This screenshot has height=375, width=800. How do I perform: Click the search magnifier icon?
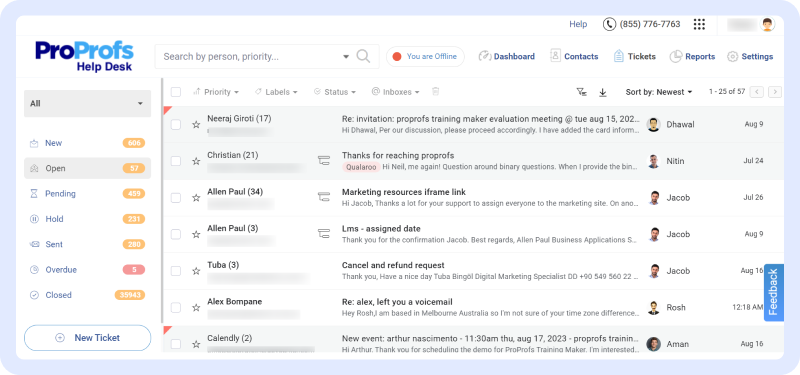(363, 56)
